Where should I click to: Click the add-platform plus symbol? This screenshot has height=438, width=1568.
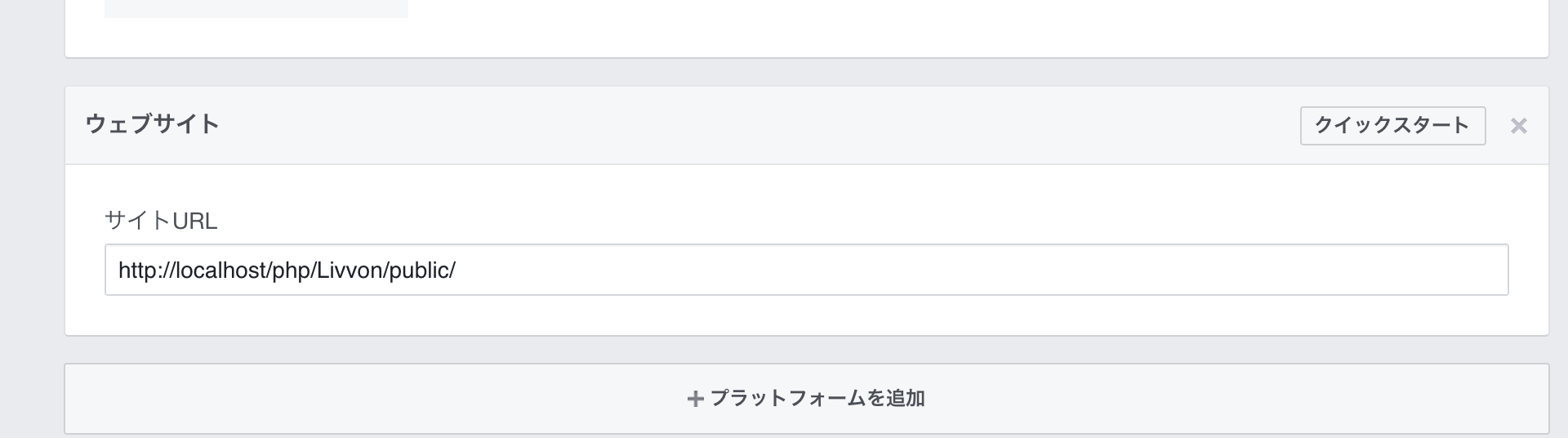tap(695, 399)
